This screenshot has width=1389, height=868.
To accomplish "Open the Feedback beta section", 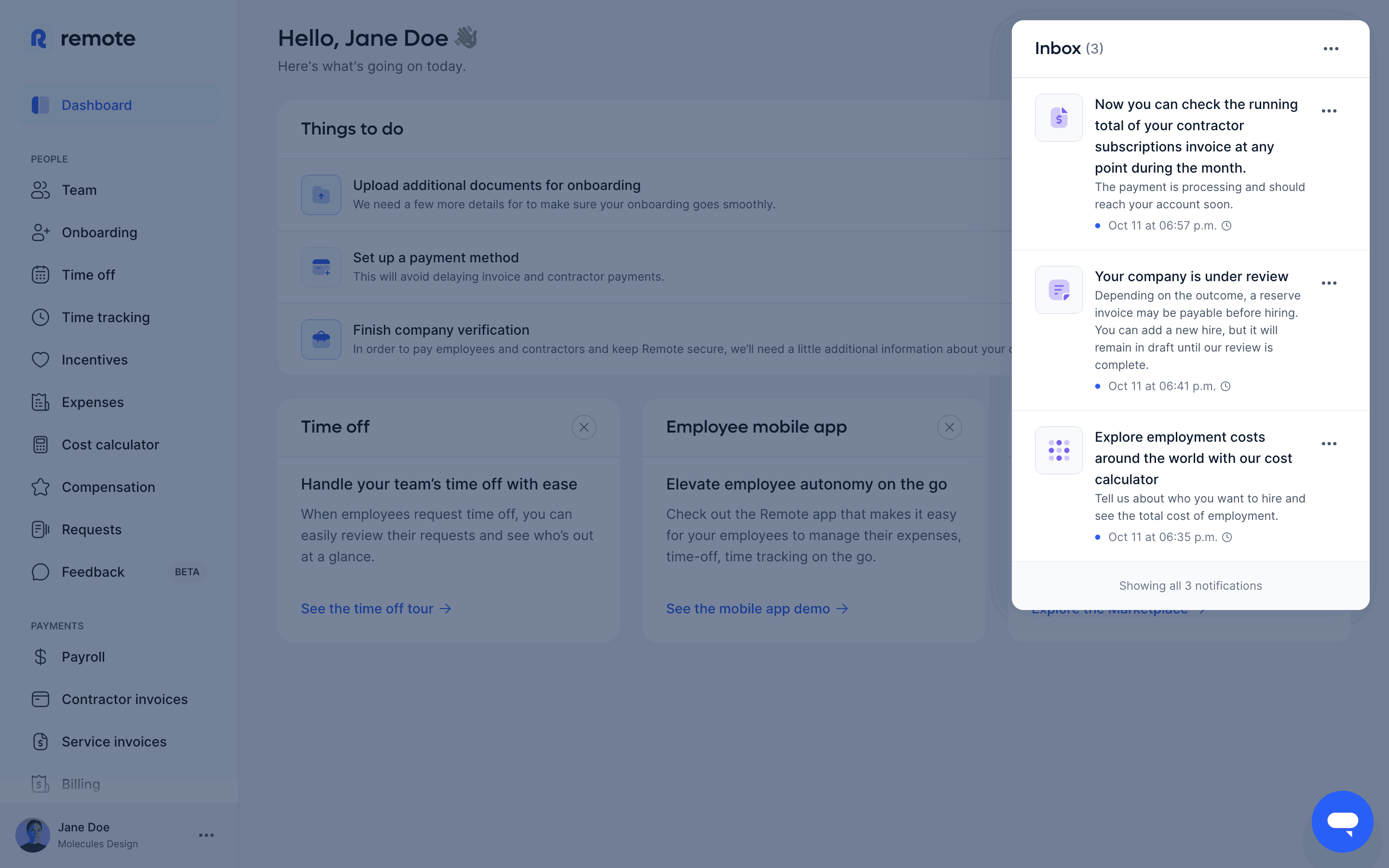I will pyautogui.click(x=93, y=572).
